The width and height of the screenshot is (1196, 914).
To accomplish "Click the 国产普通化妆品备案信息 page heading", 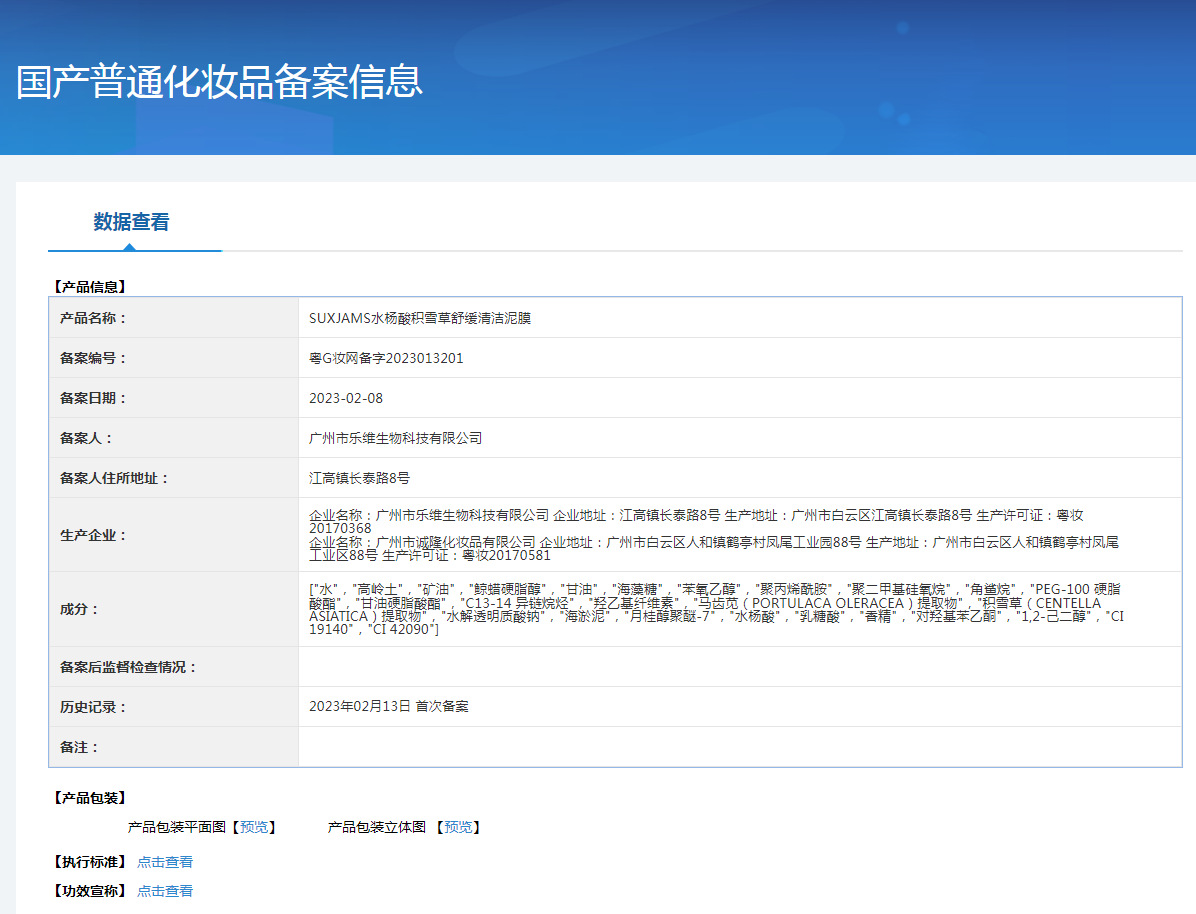I will click(220, 82).
